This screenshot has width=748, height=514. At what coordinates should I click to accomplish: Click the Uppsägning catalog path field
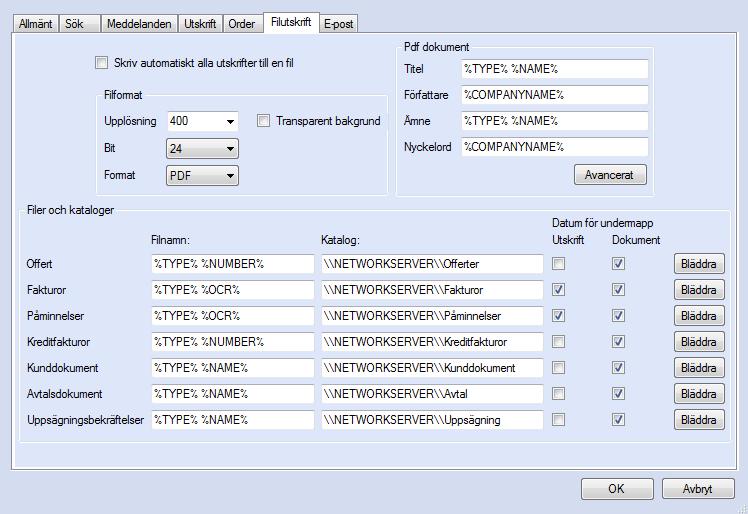(x=432, y=420)
